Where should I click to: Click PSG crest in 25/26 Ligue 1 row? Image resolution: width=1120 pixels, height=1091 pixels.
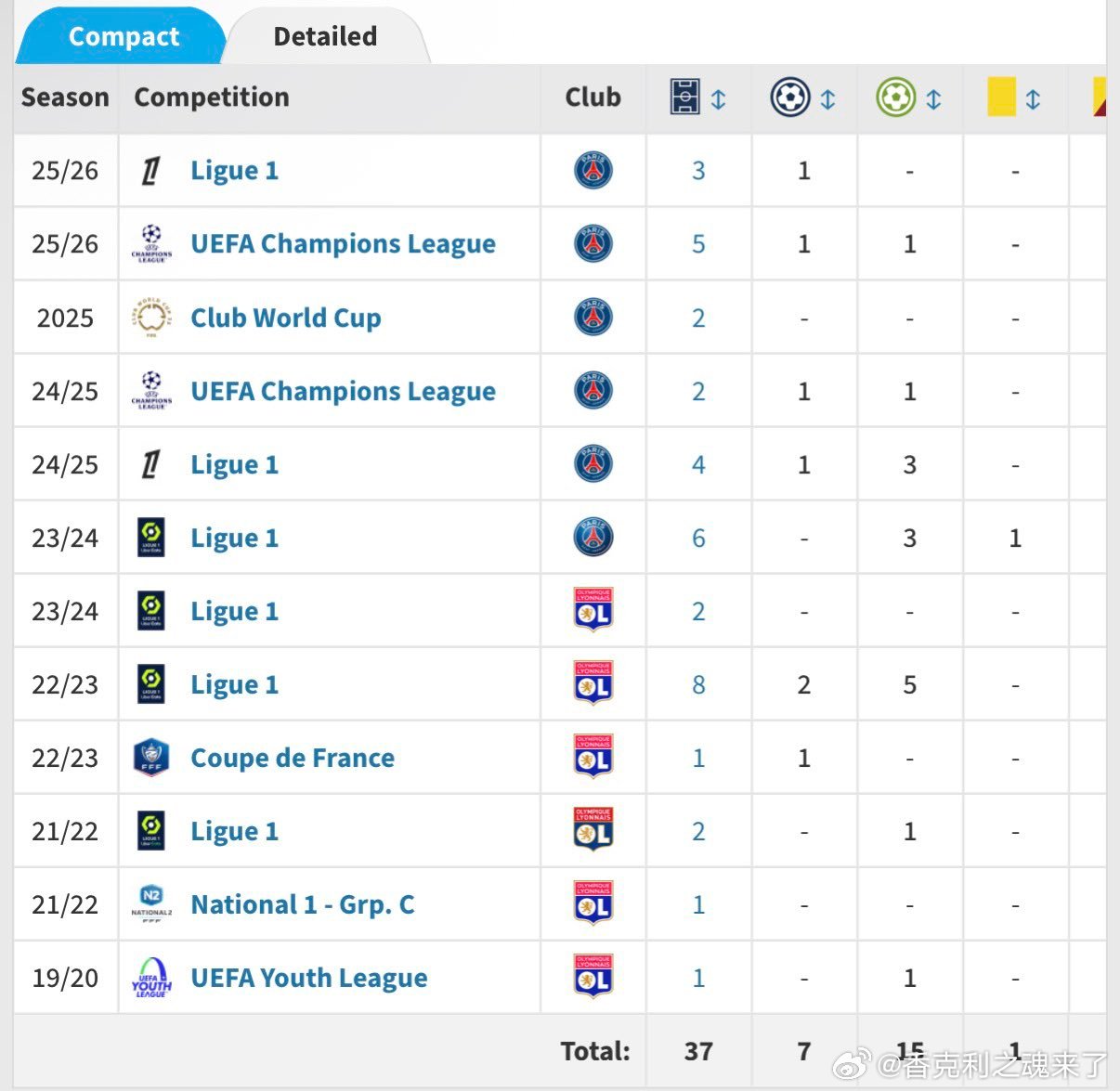(593, 171)
